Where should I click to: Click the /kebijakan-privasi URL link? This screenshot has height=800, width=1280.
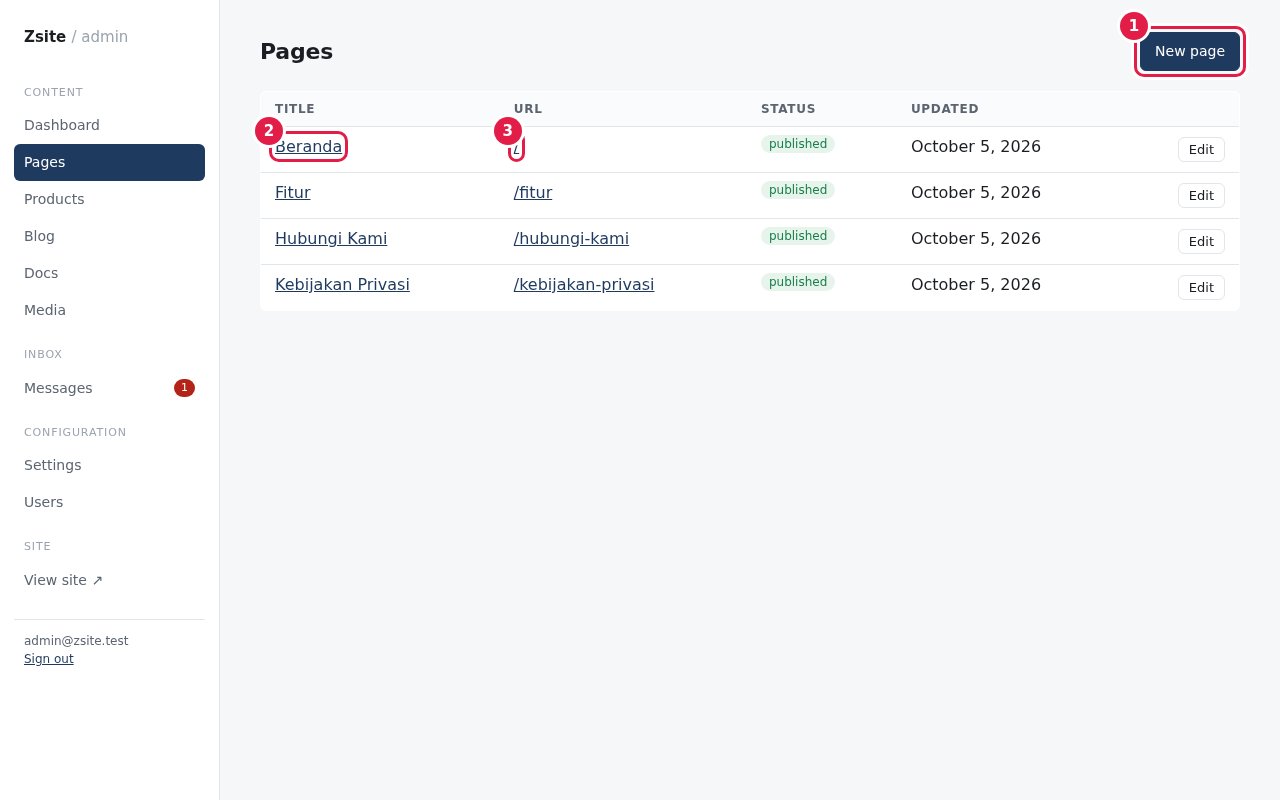point(584,285)
